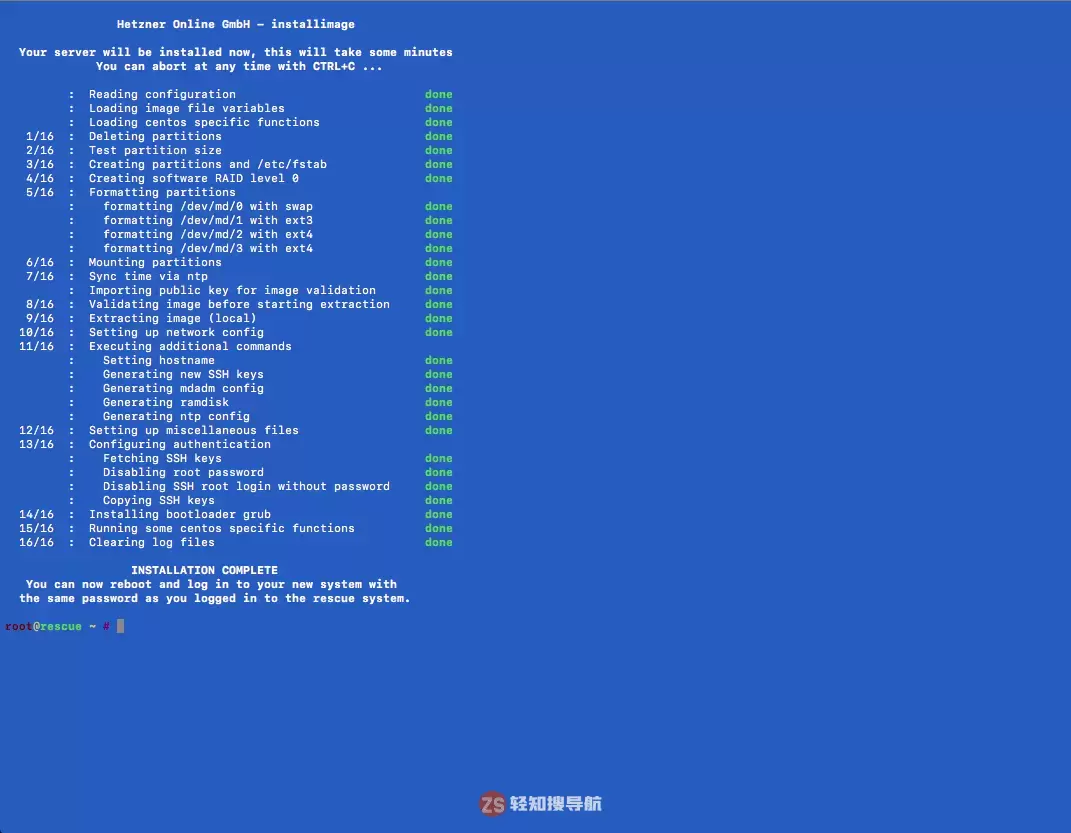Select the INSTALLATION COMPLETE heading
Screen dimensions: 1071x833
point(204,570)
